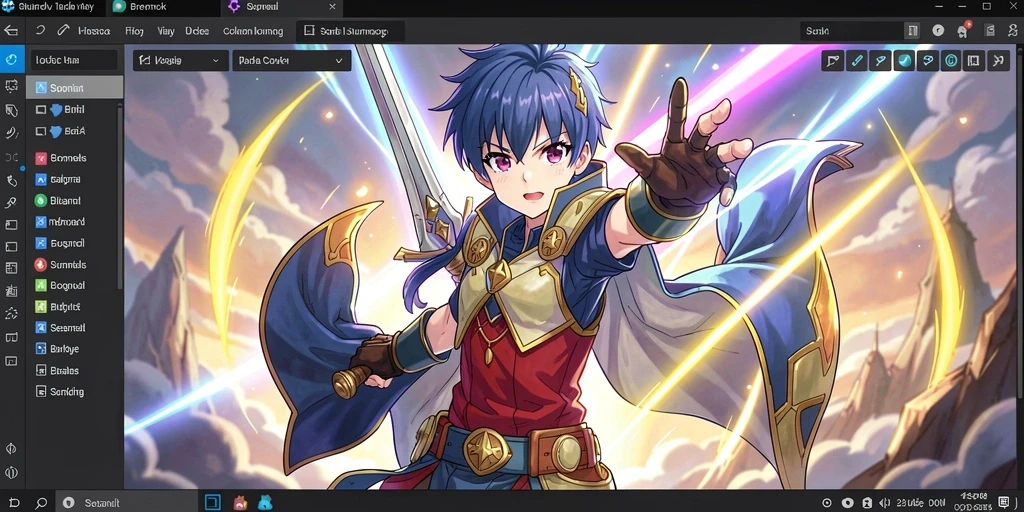Open the cyan square app in the taskbar
The image size is (1024, 512).
tap(213, 502)
